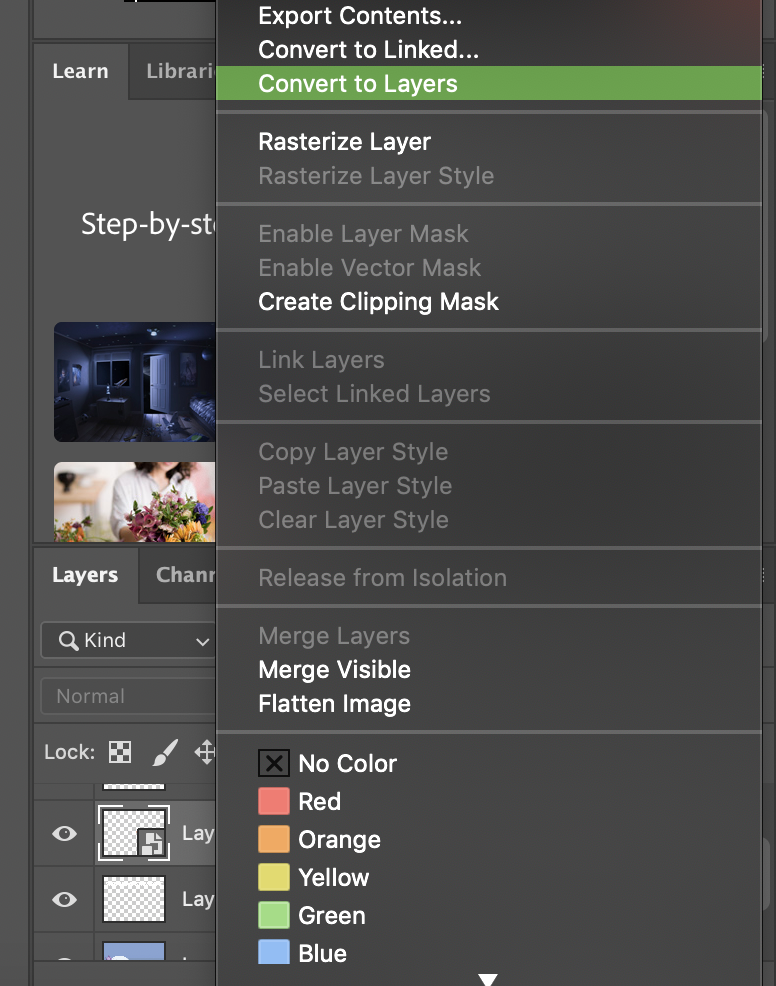Open the Kind filter dropdown
Screen dimensions: 776x986
(128, 641)
